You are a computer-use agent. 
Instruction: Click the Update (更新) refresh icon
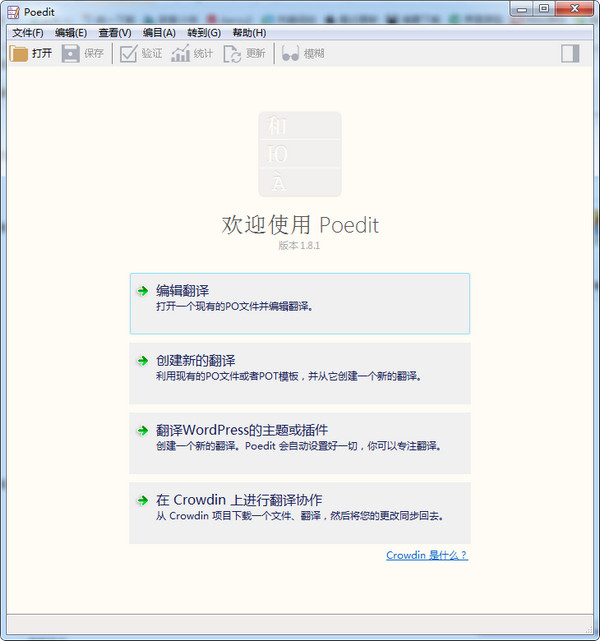232,54
